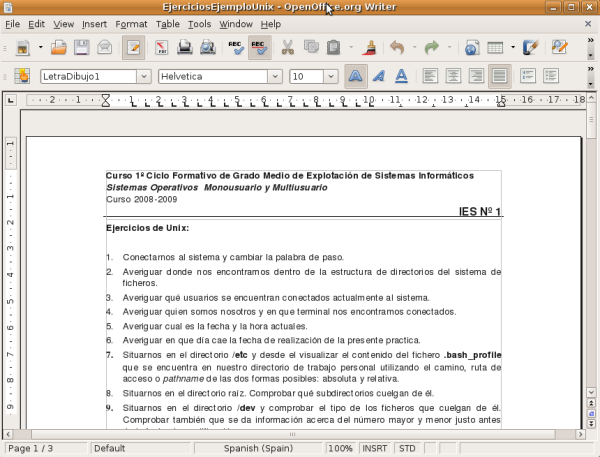
Task: Click the Open document folder icon
Action: (x=59, y=47)
